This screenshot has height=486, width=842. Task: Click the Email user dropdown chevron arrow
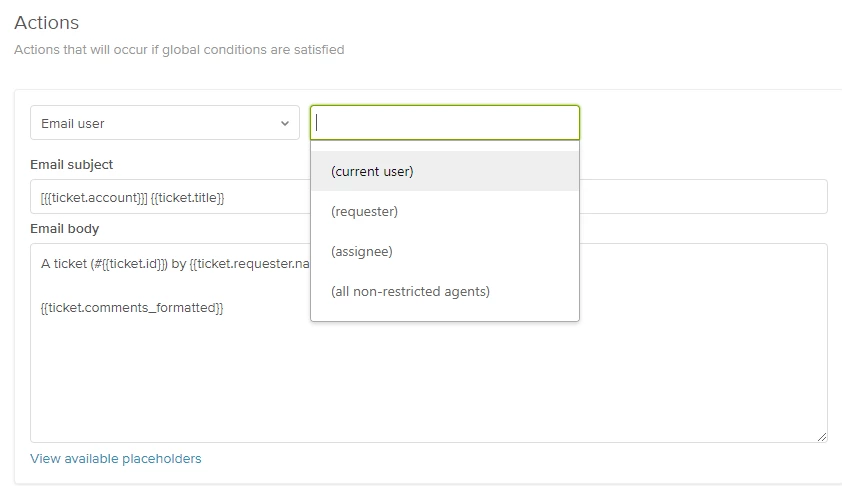coord(285,124)
